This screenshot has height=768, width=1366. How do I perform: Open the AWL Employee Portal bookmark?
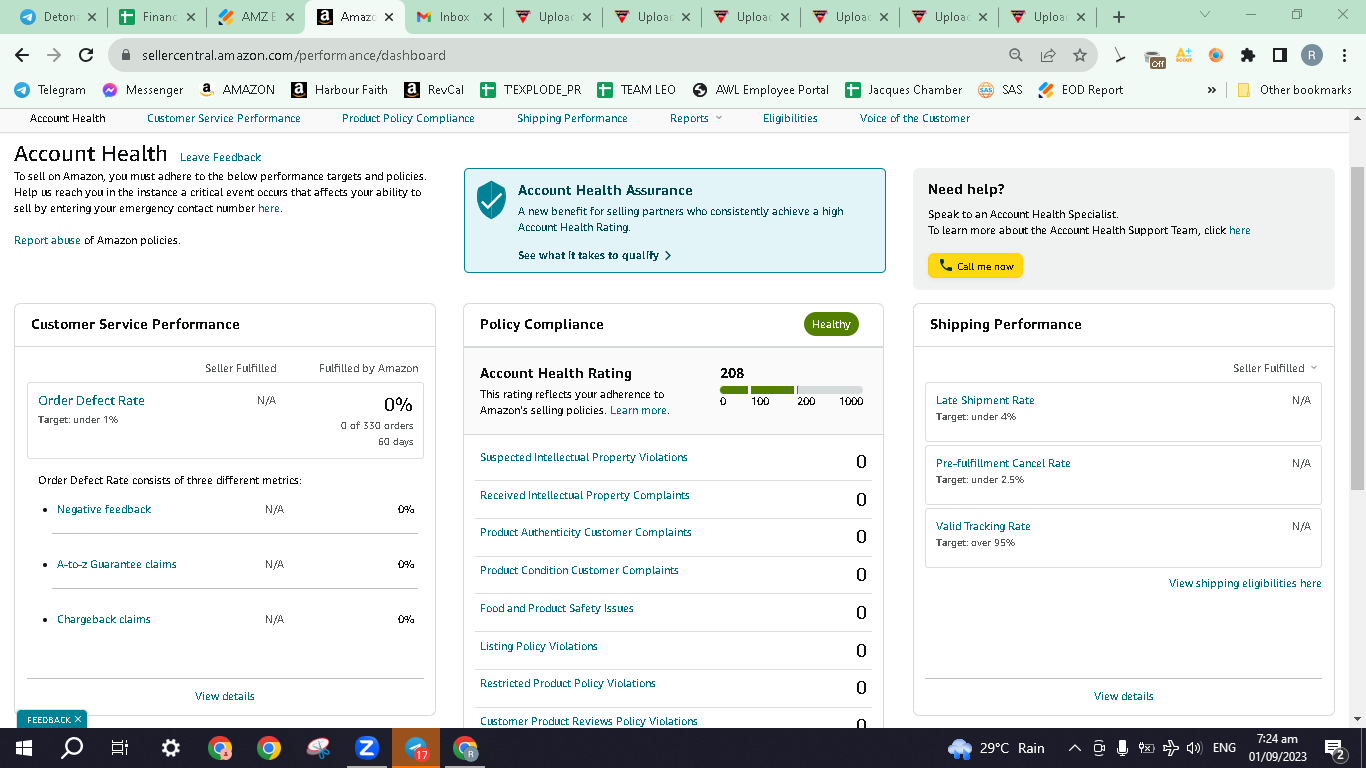click(760, 90)
